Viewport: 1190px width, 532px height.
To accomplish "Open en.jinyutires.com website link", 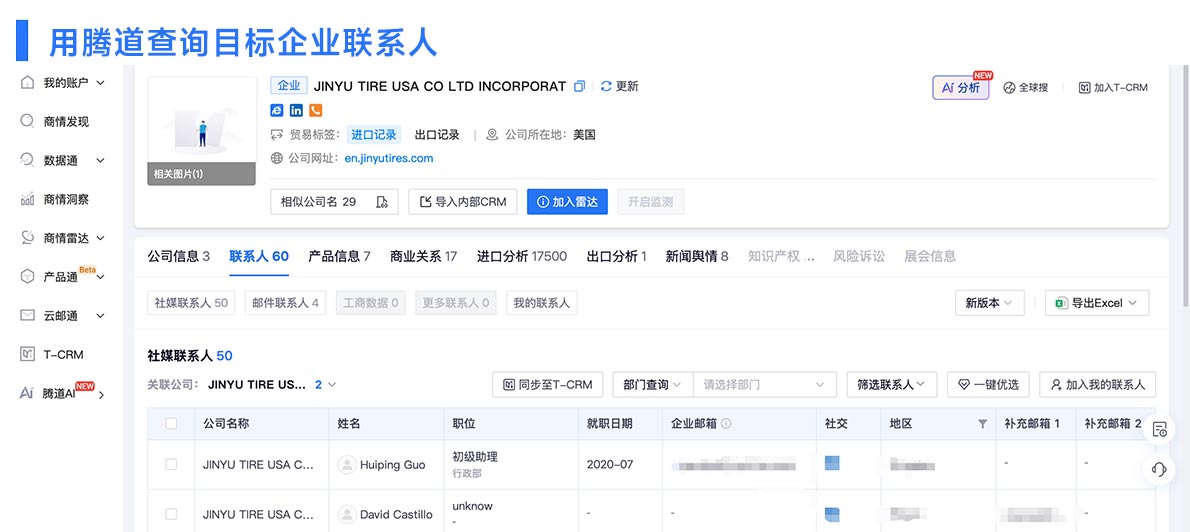I will pyautogui.click(x=389, y=159).
